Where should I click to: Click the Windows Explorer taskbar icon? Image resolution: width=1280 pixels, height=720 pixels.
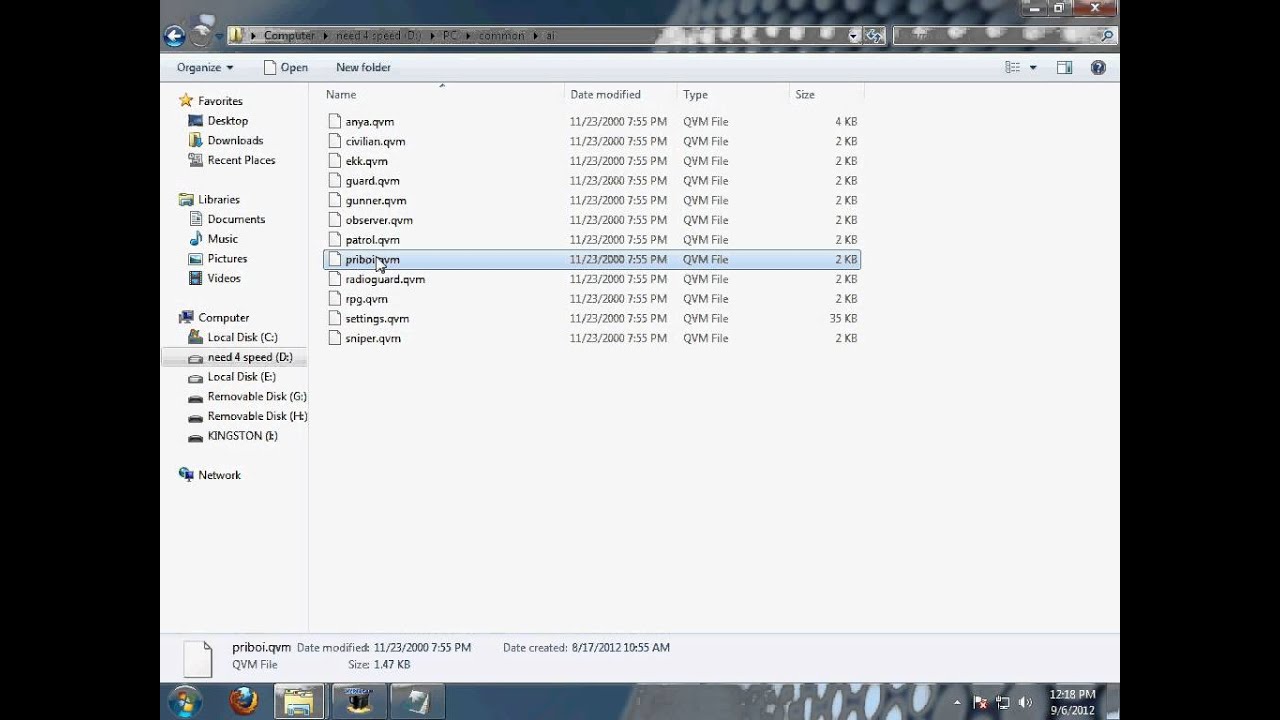tap(298, 701)
